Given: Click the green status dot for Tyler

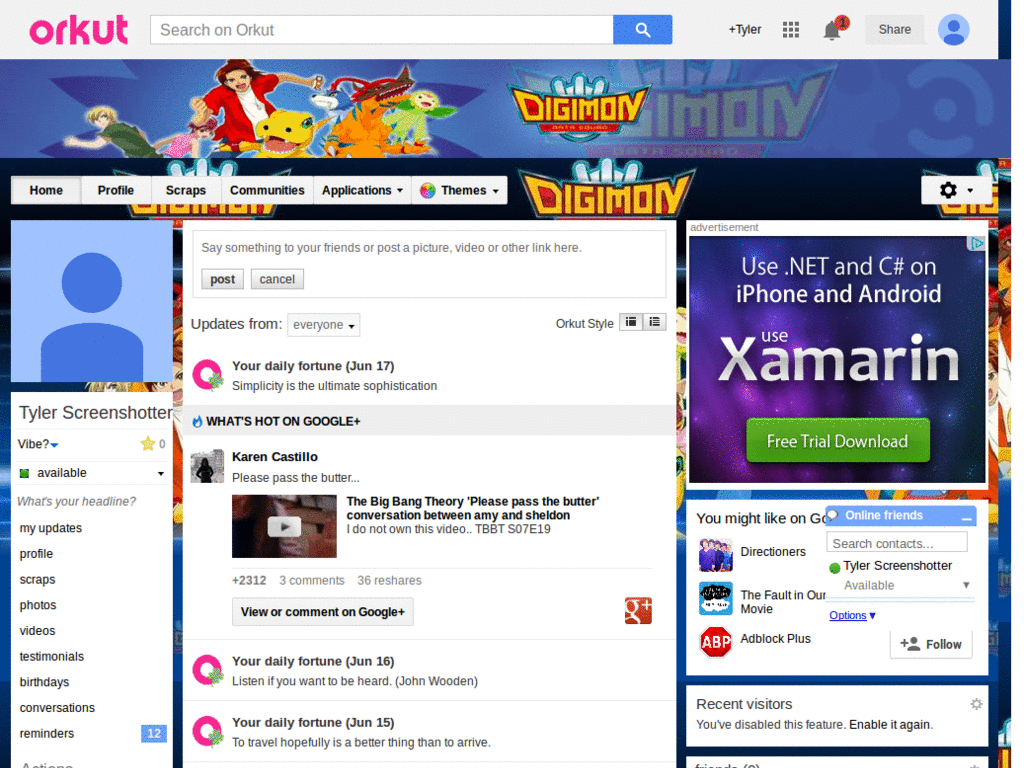Looking at the screenshot, I should point(834,568).
